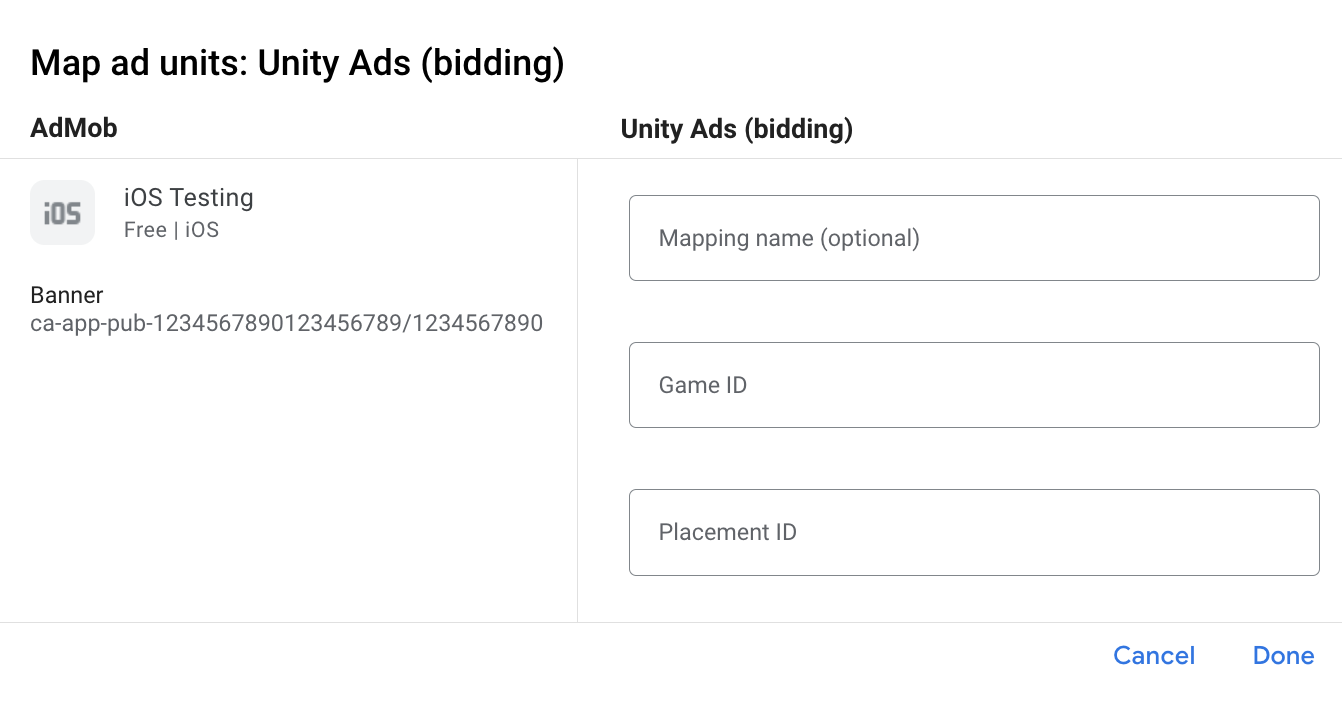Click the 'Map ad units' dialog title
The image size is (1342, 710).
point(297,64)
